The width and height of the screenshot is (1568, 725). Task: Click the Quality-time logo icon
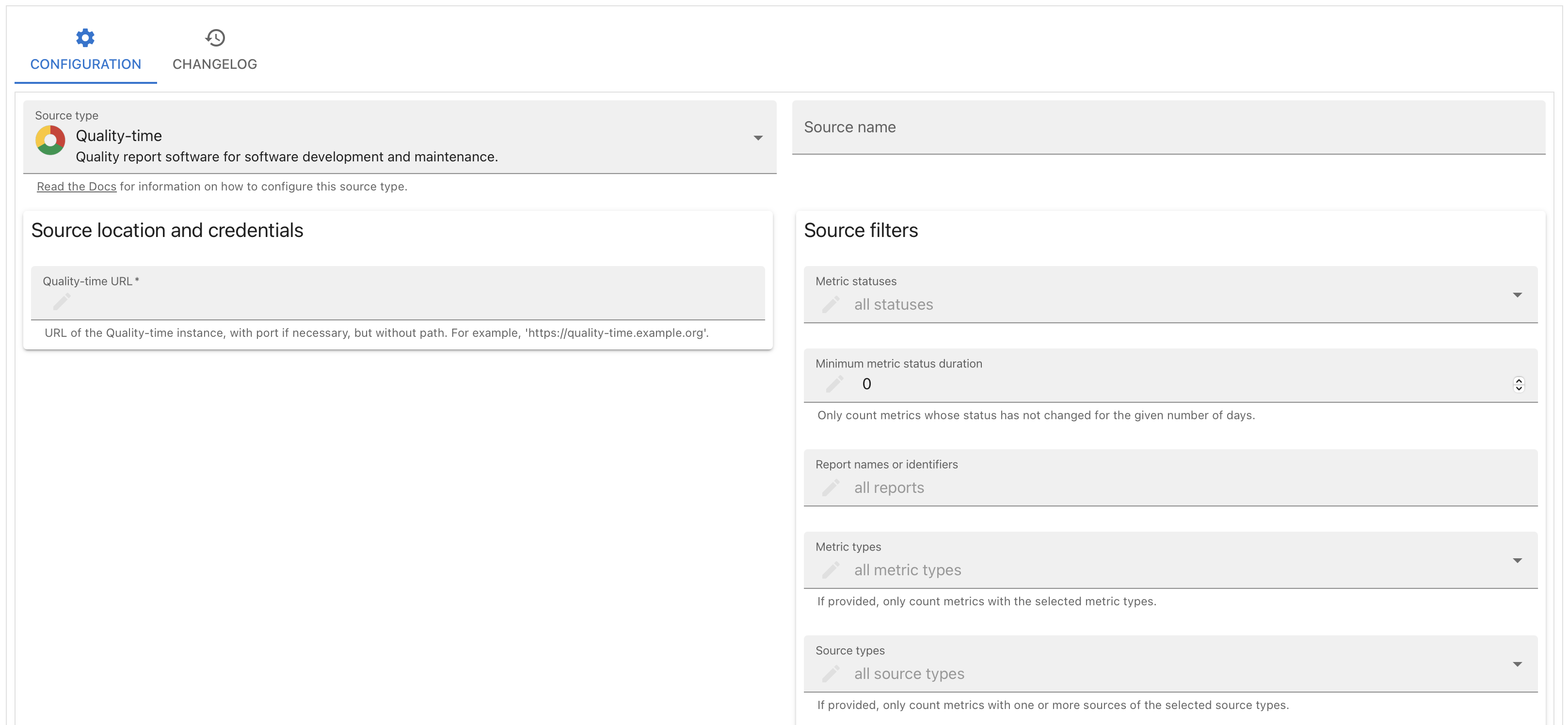(x=50, y=141)
